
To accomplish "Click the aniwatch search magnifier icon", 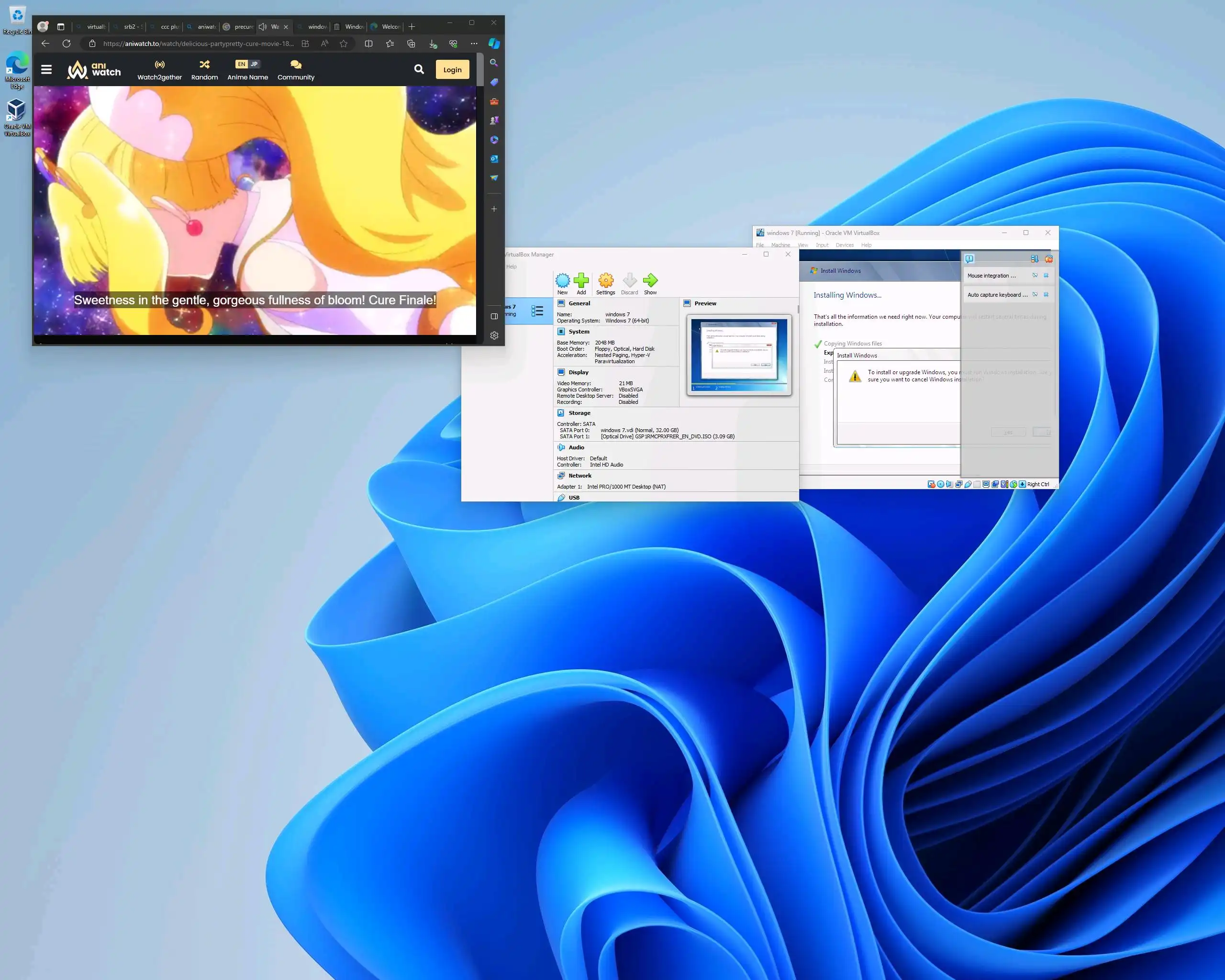I will point(419,69).
